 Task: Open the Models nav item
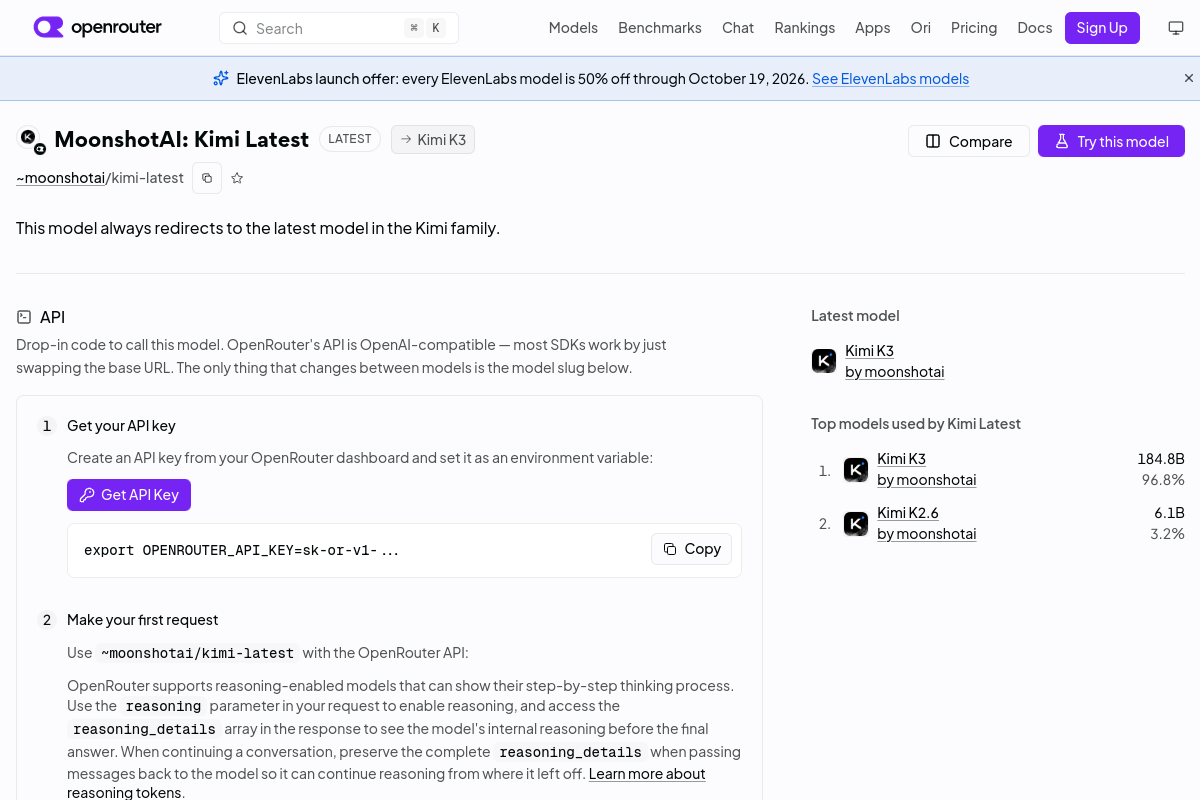coord(573,28)
